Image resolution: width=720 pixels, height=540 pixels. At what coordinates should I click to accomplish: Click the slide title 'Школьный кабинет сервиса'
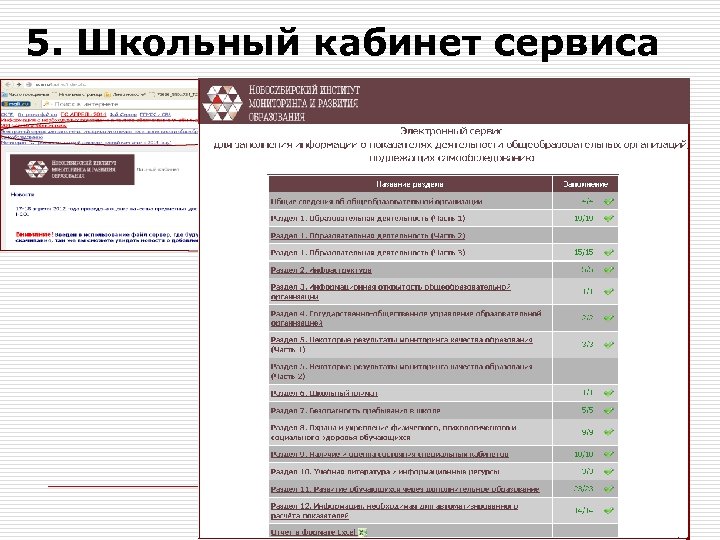coord(367,43)
